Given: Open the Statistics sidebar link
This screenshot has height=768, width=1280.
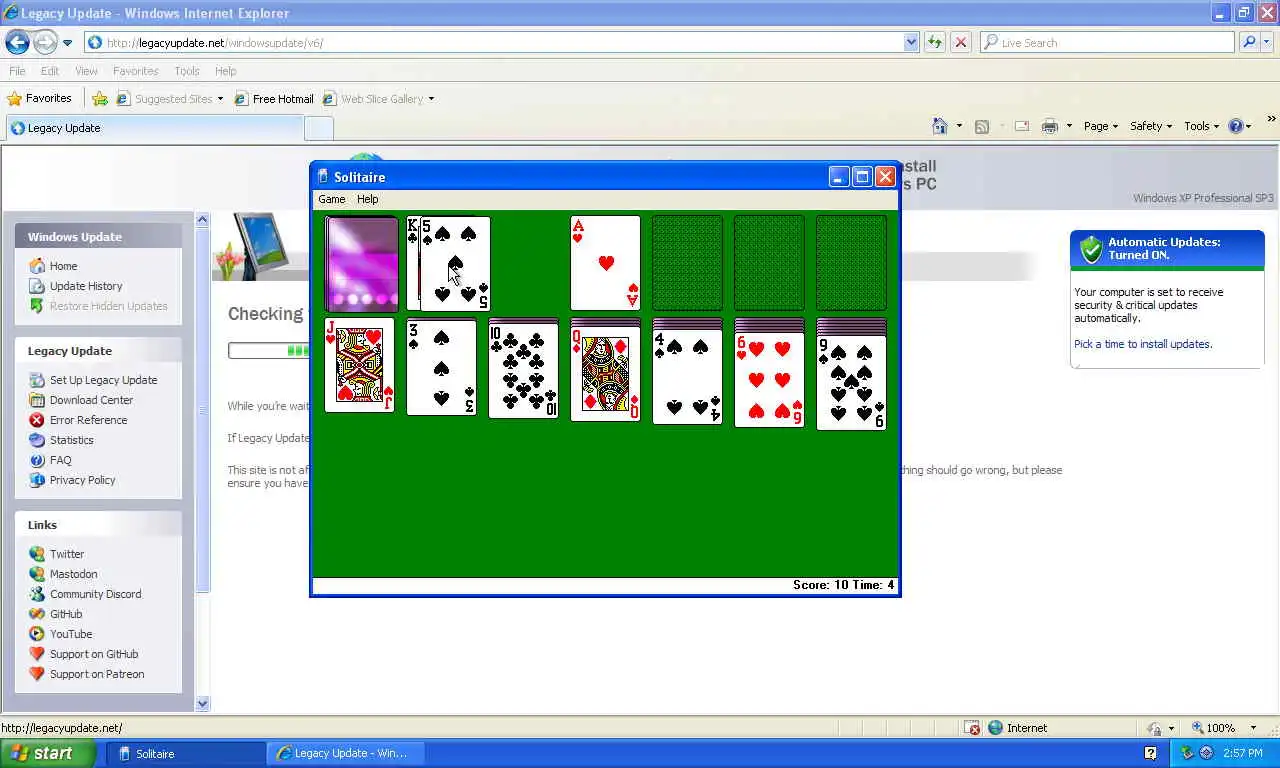Looking at the screenshot, I should tap(71, 440).
